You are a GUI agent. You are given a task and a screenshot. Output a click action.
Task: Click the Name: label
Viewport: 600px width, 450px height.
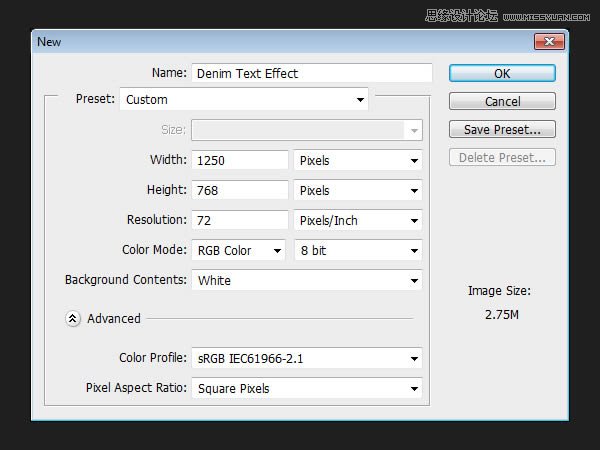click(x=169, y=73)
